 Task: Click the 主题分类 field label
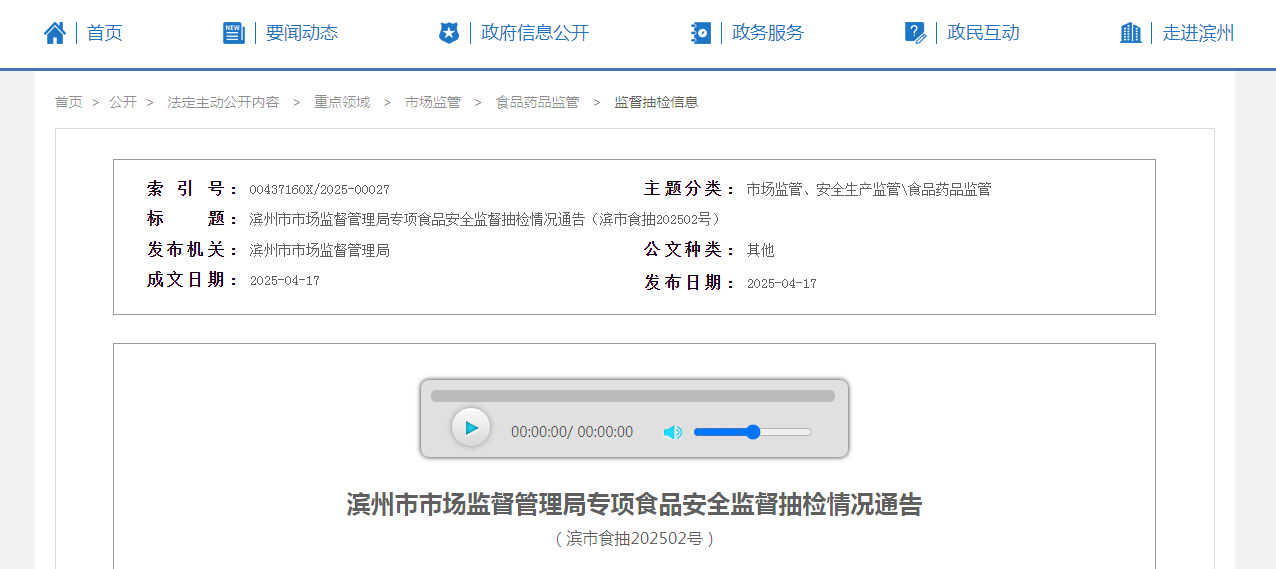pos(690,189)
